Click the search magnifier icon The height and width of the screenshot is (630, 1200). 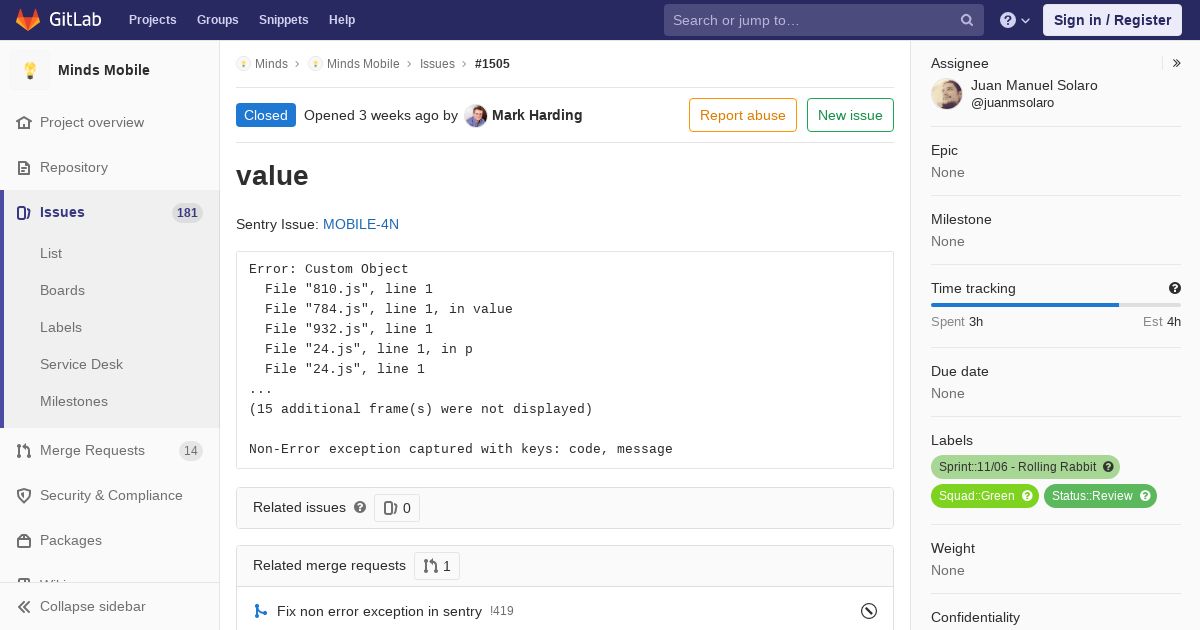coord(967,20)
